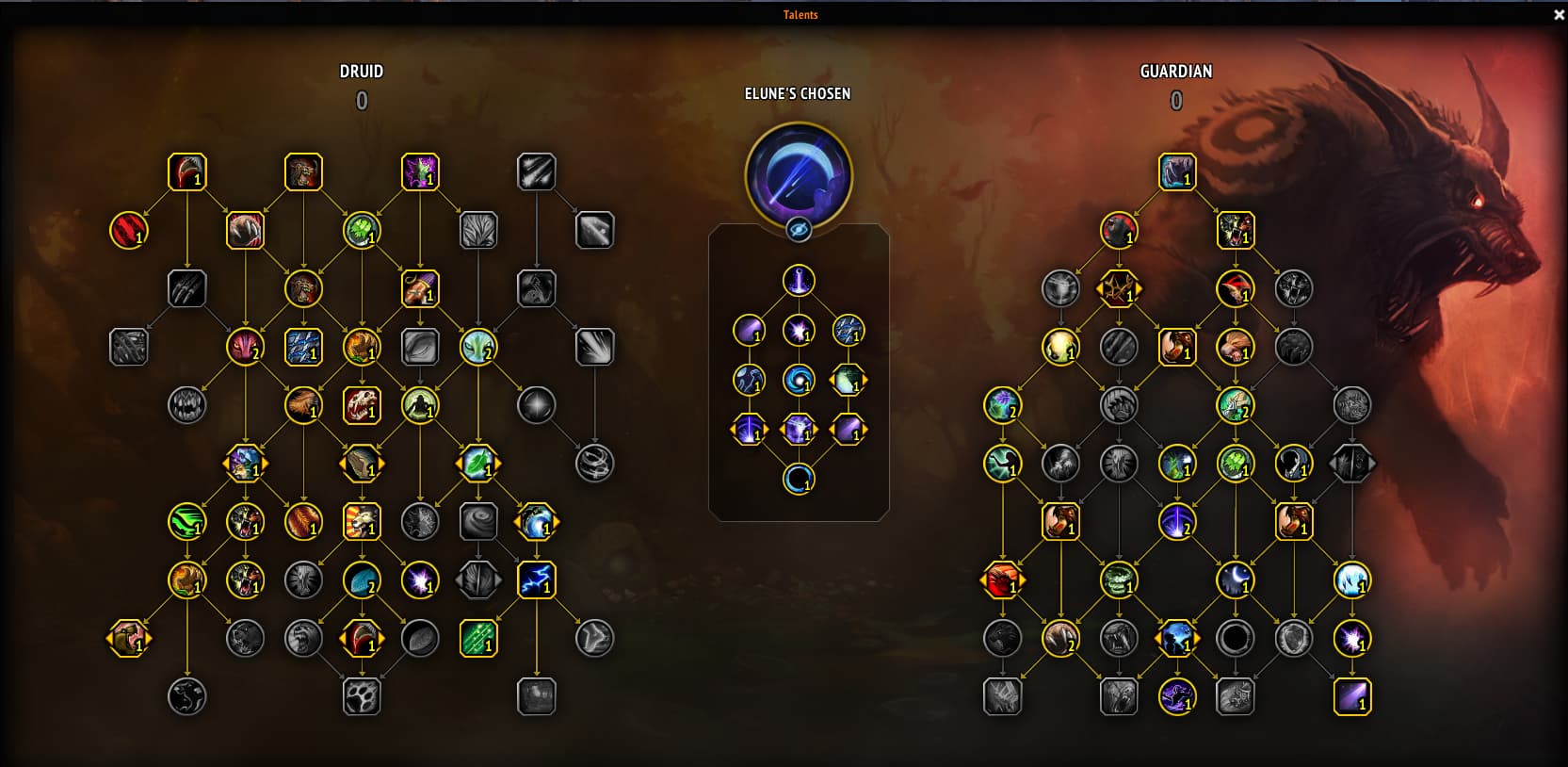This screenshot has height=767, width=1568.
Task: Click the green arrows square talent node
Action: point(478,638)
